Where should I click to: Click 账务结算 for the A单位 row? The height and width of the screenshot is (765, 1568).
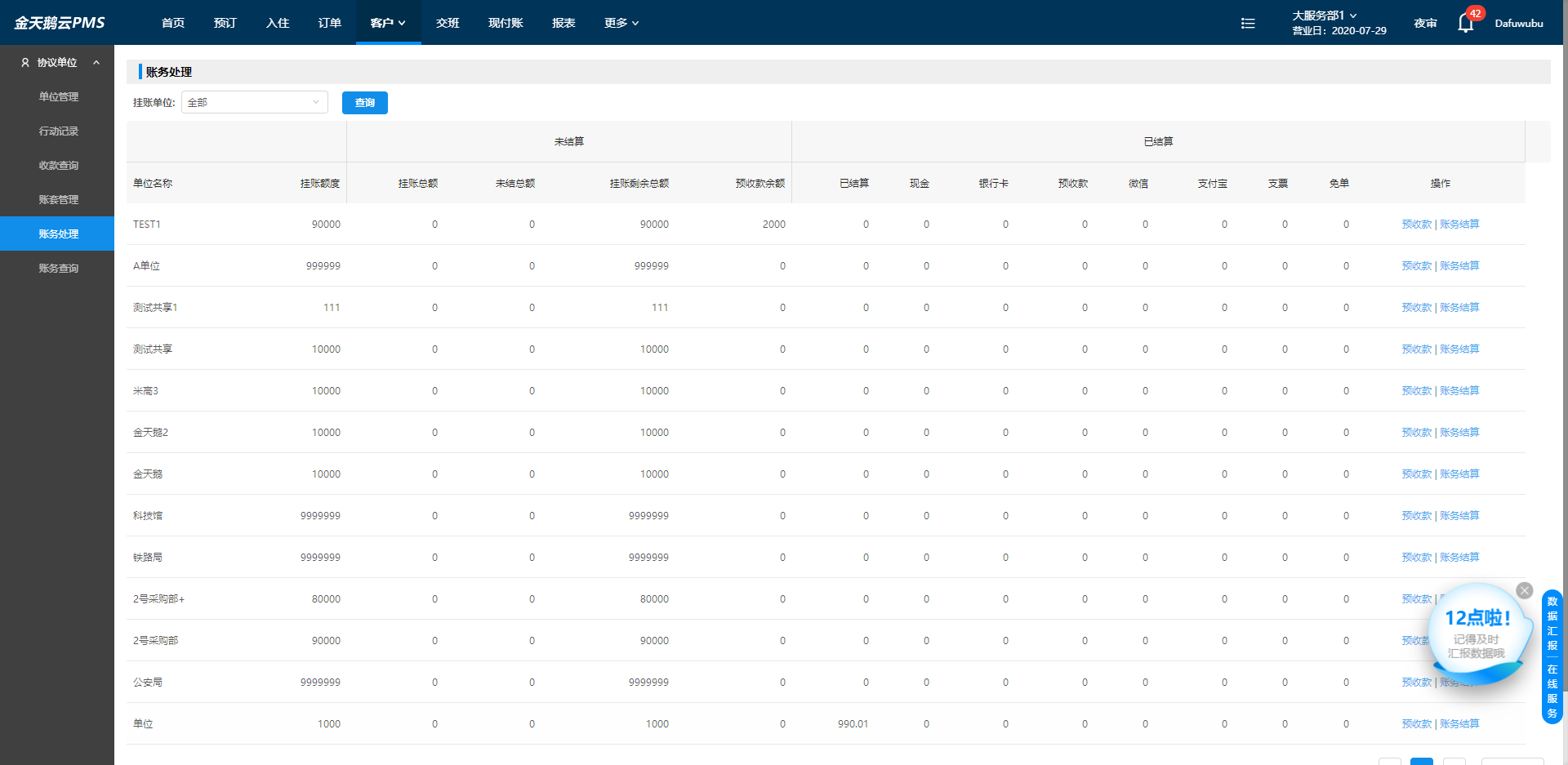(1459, 265)
